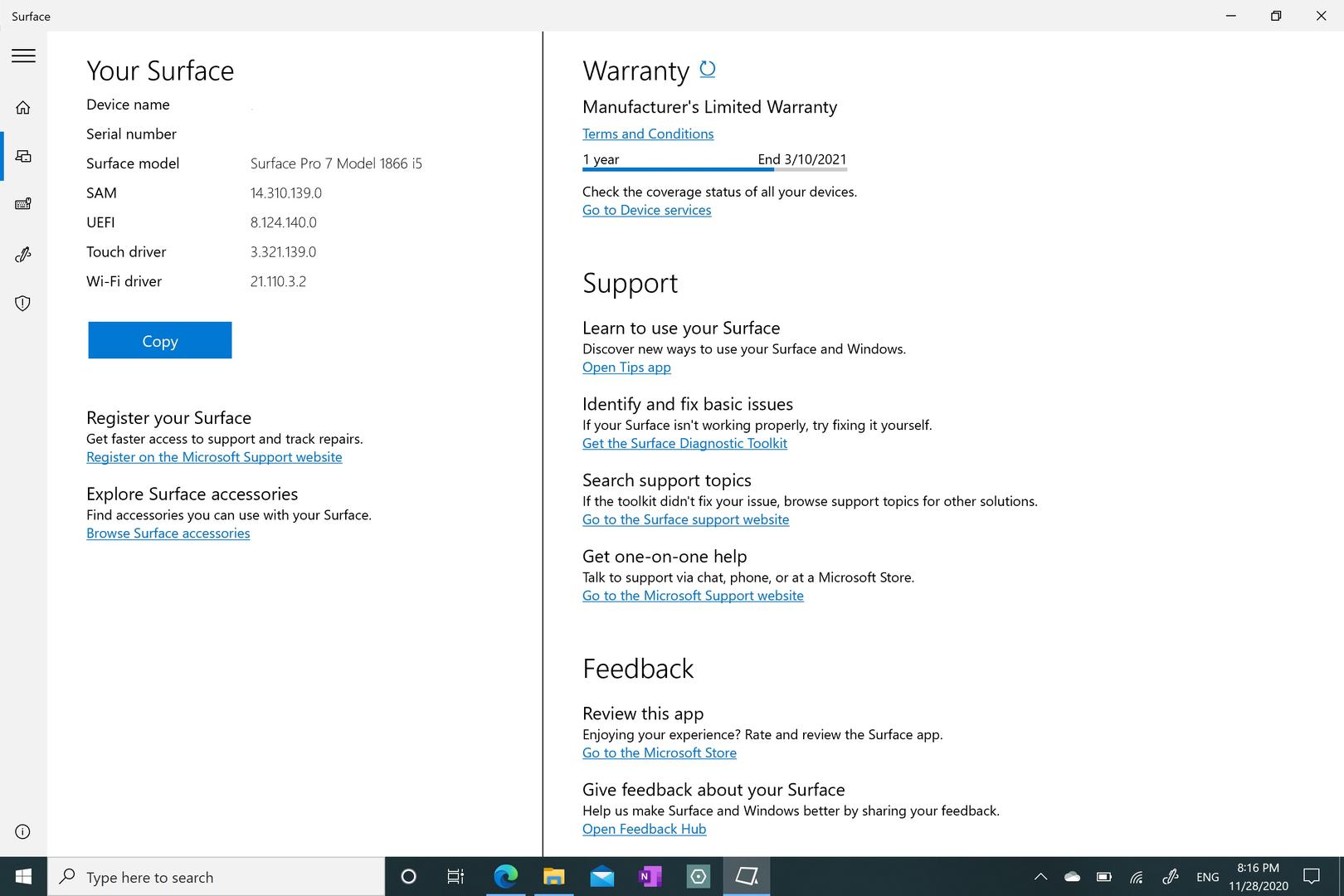Go to the Microsoft Store link

pyautogui.click(x=660, y=752)
